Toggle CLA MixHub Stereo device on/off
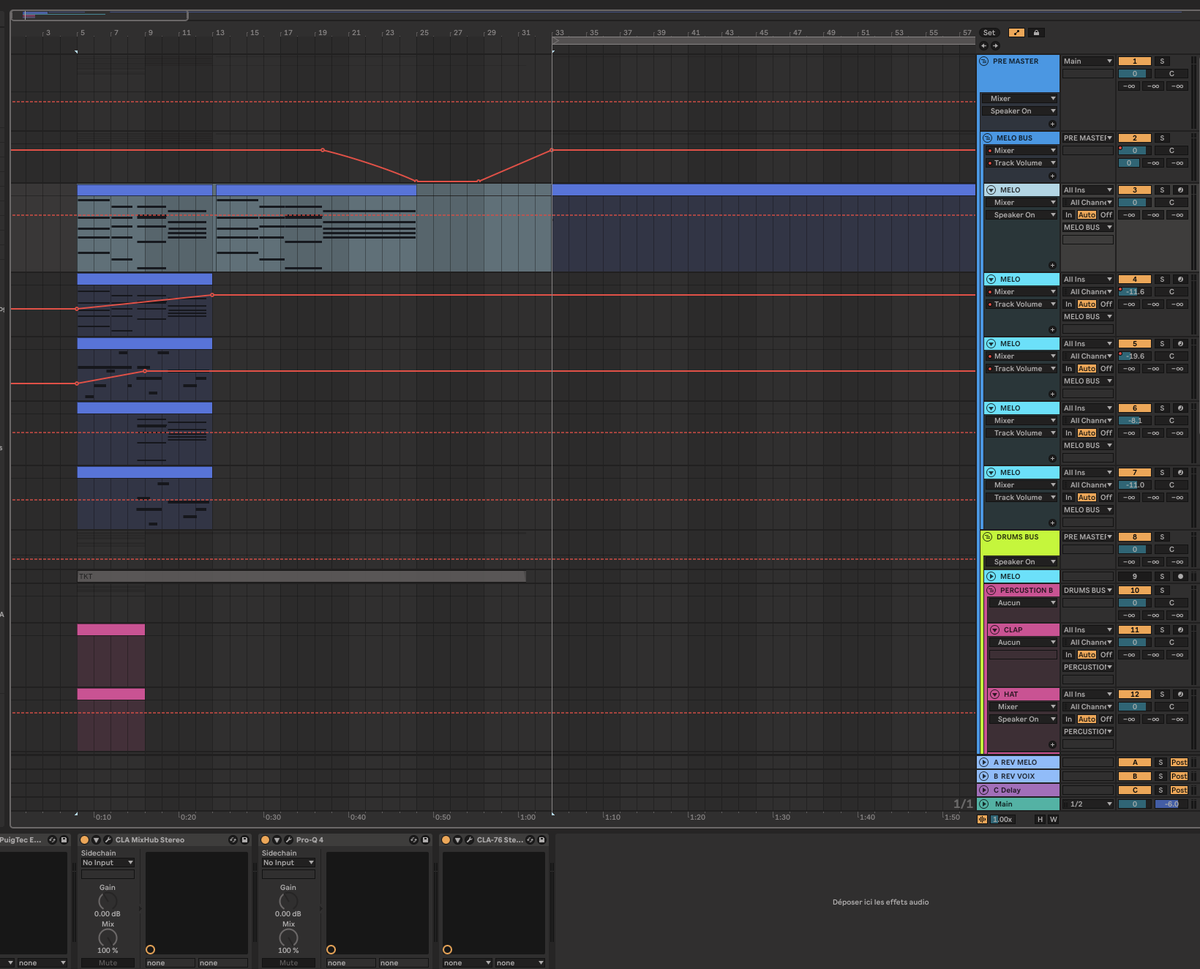This screenshot has width=1200, height=969. coord(84,840)
